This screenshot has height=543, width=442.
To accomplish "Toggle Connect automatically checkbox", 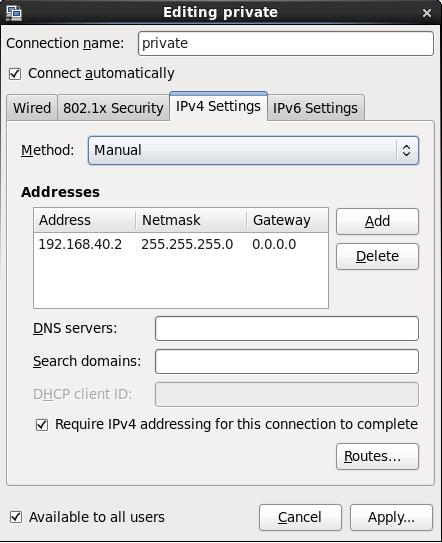I will tap(15, 74).
